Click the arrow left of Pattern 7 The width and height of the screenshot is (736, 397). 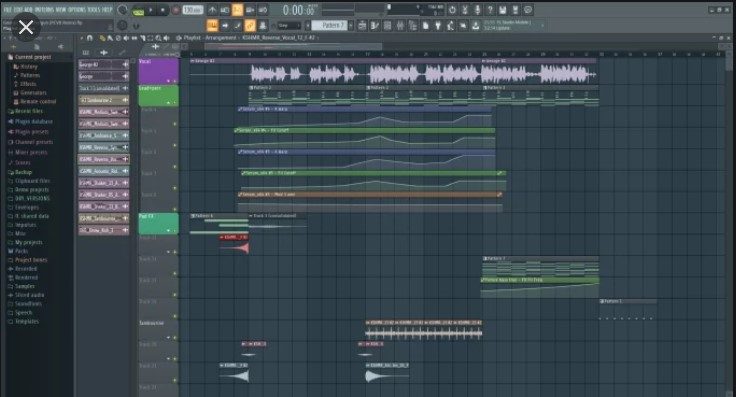pyautogui.click(x=308, y=25)
